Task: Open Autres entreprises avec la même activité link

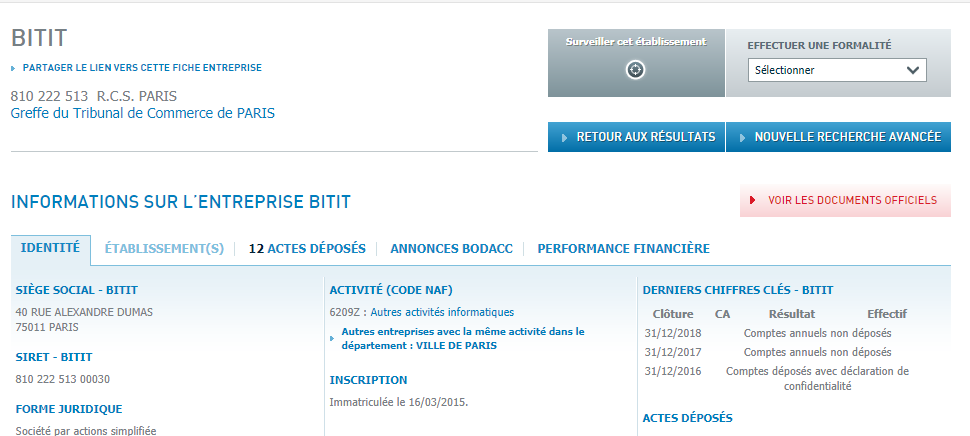Action: pos(463,338)
